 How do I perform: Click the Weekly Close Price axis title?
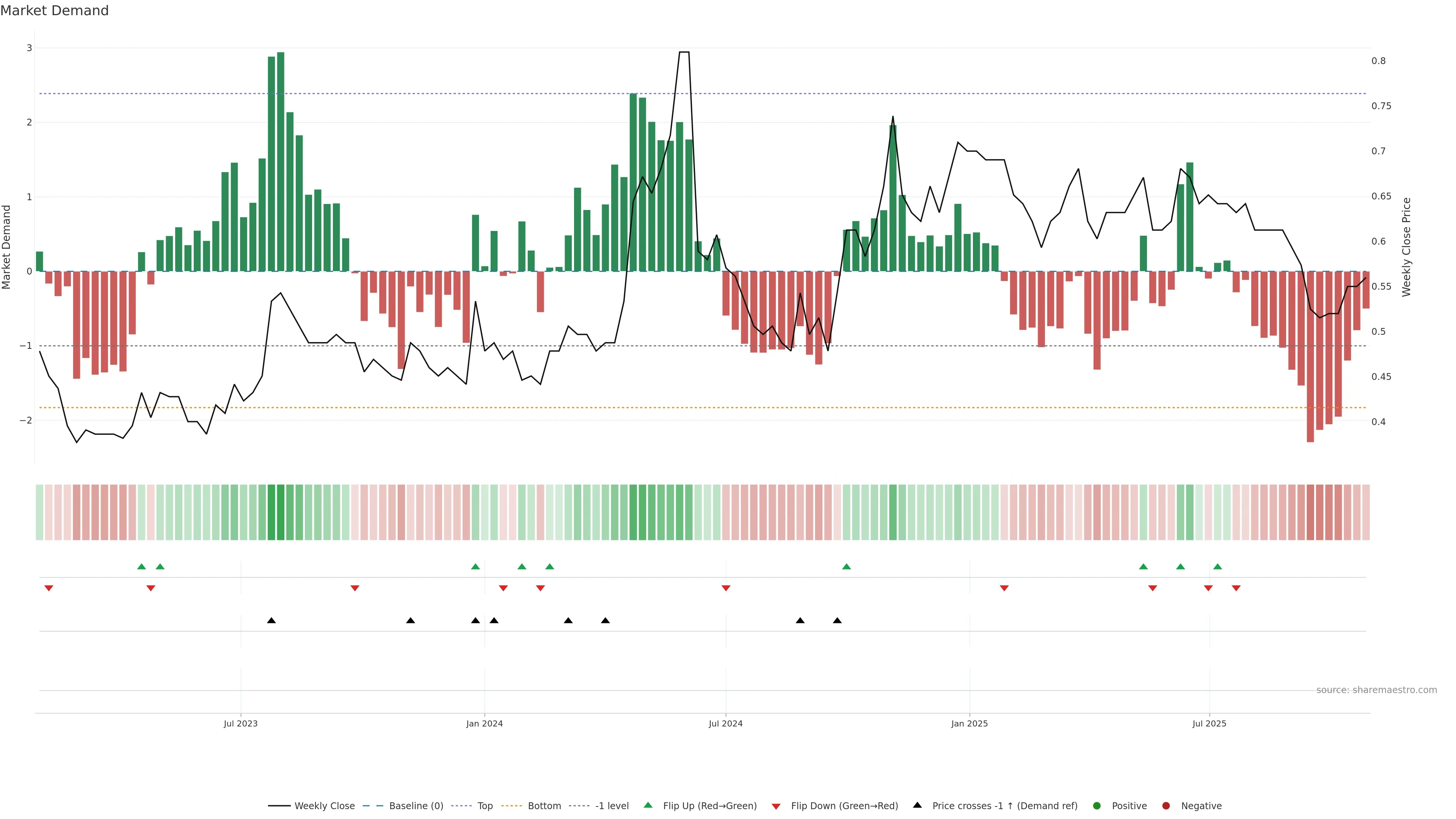point(1406,247)
